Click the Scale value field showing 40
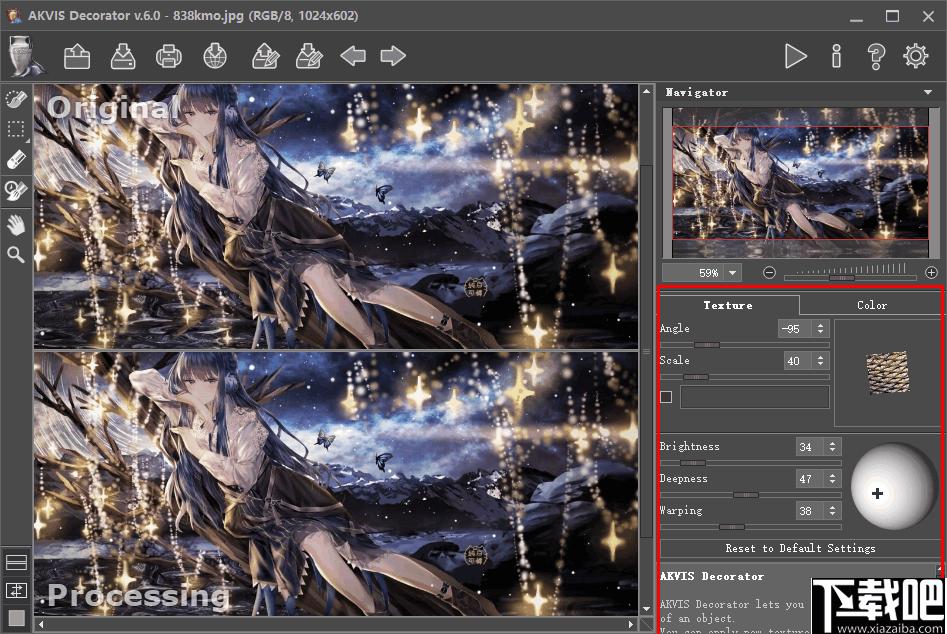 798,361
